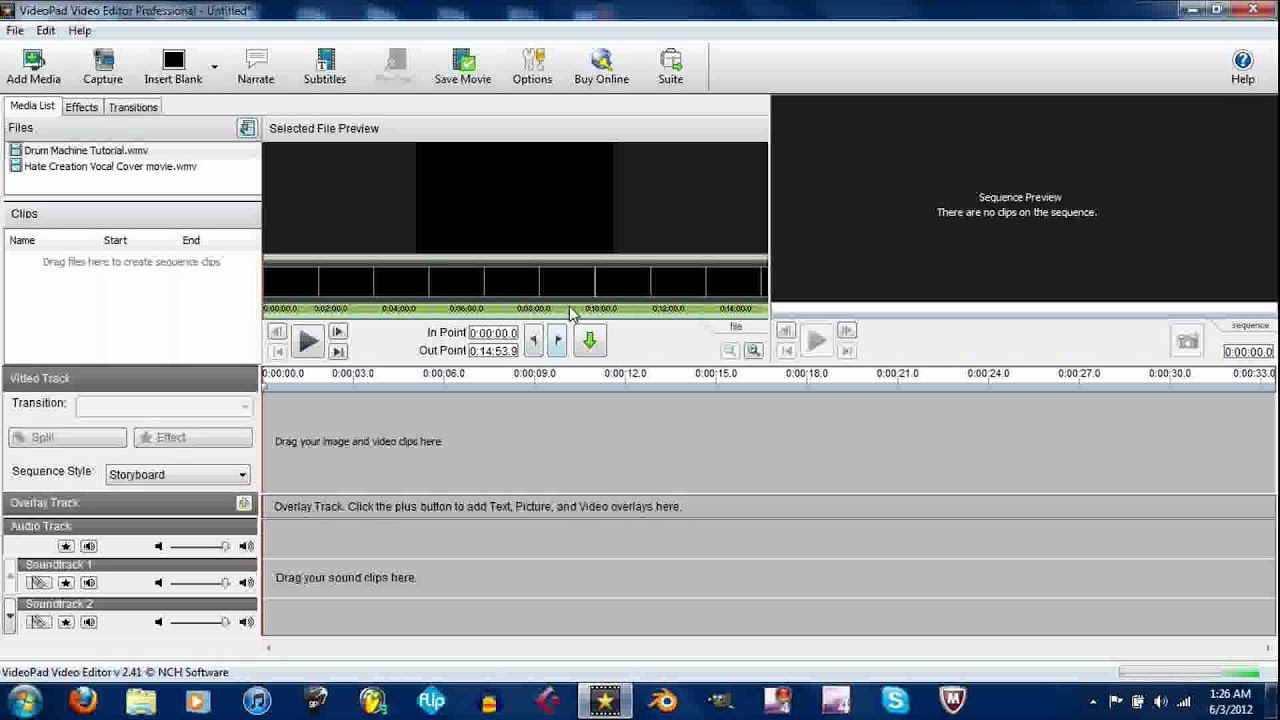Click the Files panel view icon

click(246, 128)
